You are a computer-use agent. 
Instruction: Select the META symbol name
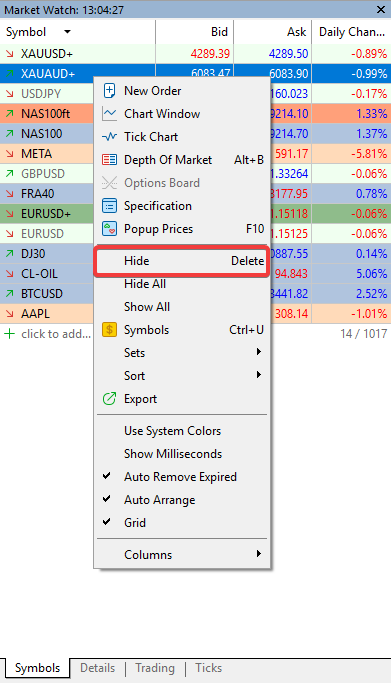click(37, 154)
